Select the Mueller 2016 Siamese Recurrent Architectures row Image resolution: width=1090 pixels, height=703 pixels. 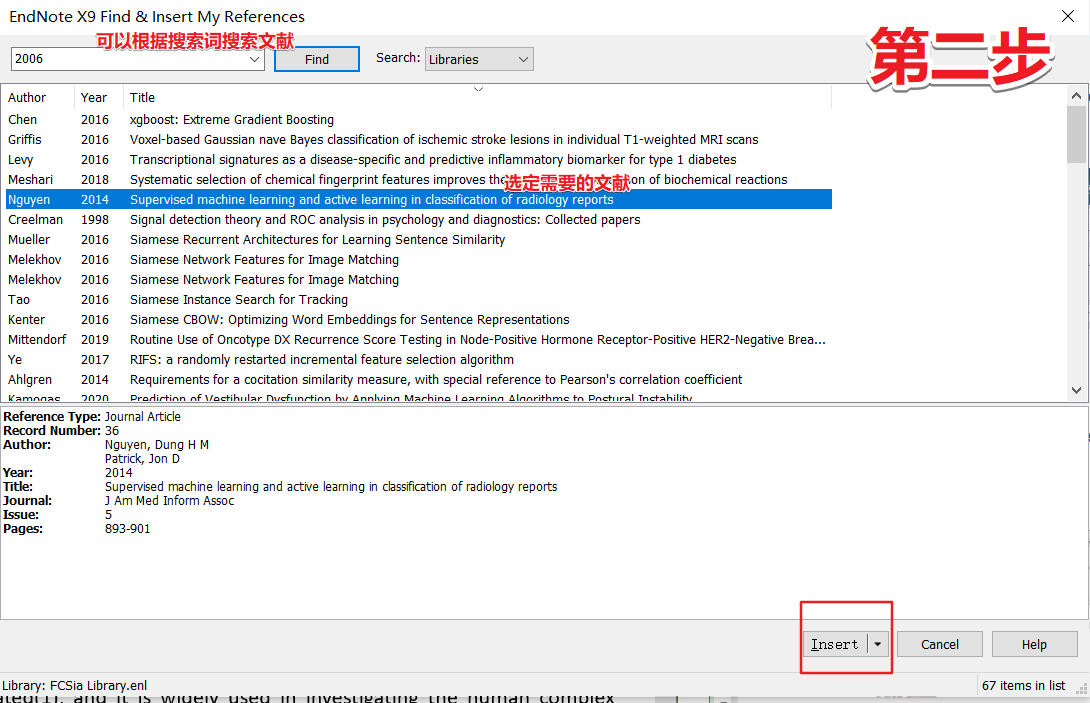point(417,240)
